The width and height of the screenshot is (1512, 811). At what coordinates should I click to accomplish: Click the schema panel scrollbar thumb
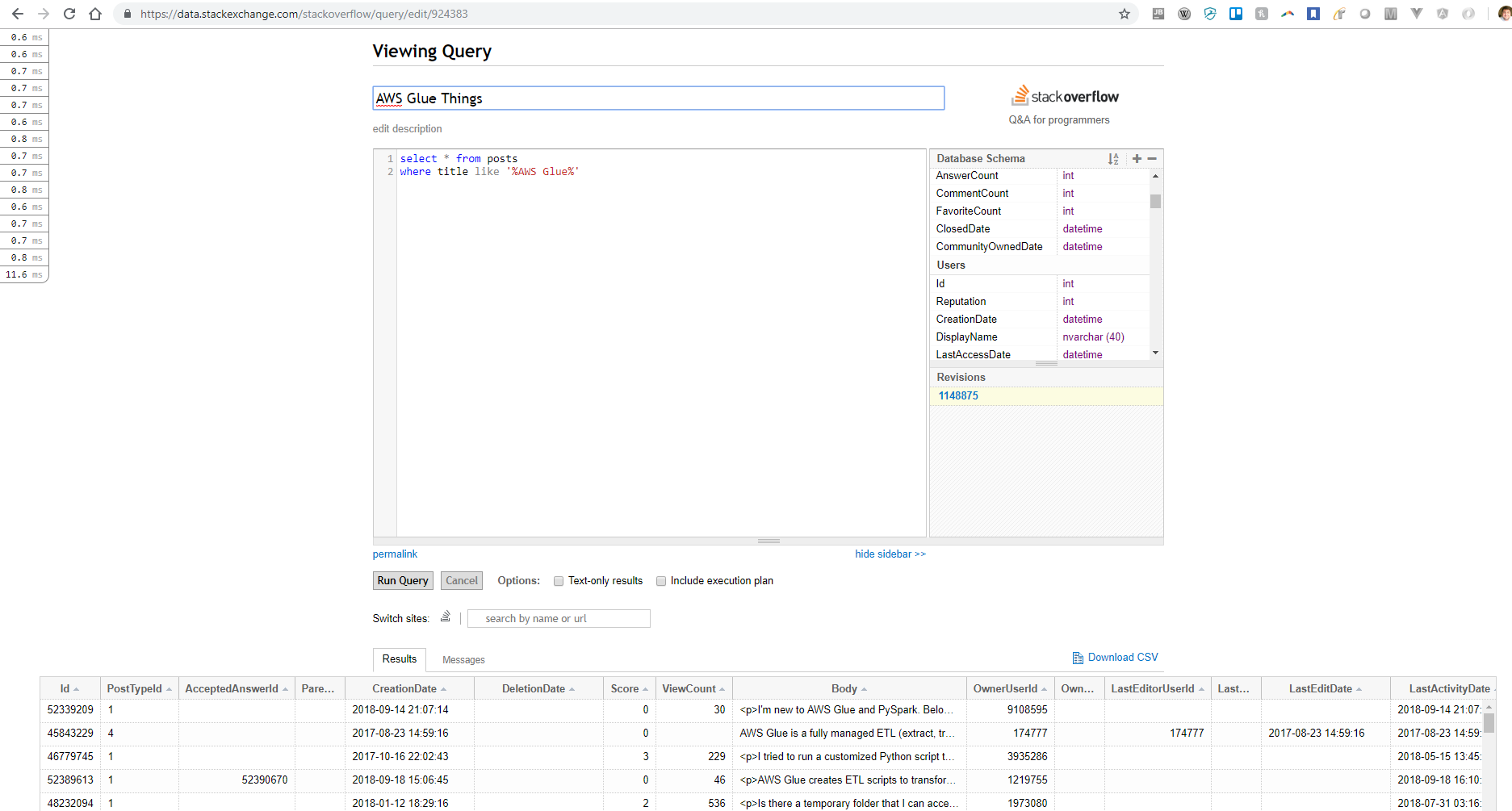[x=1156, y=202]
